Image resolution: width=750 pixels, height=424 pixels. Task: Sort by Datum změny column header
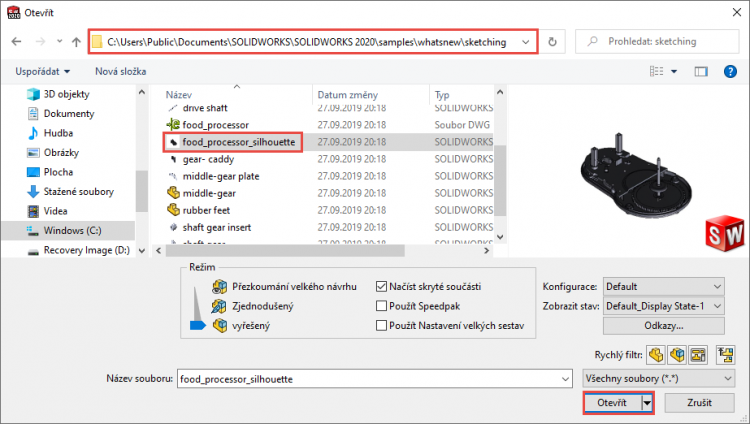(348, 95)
